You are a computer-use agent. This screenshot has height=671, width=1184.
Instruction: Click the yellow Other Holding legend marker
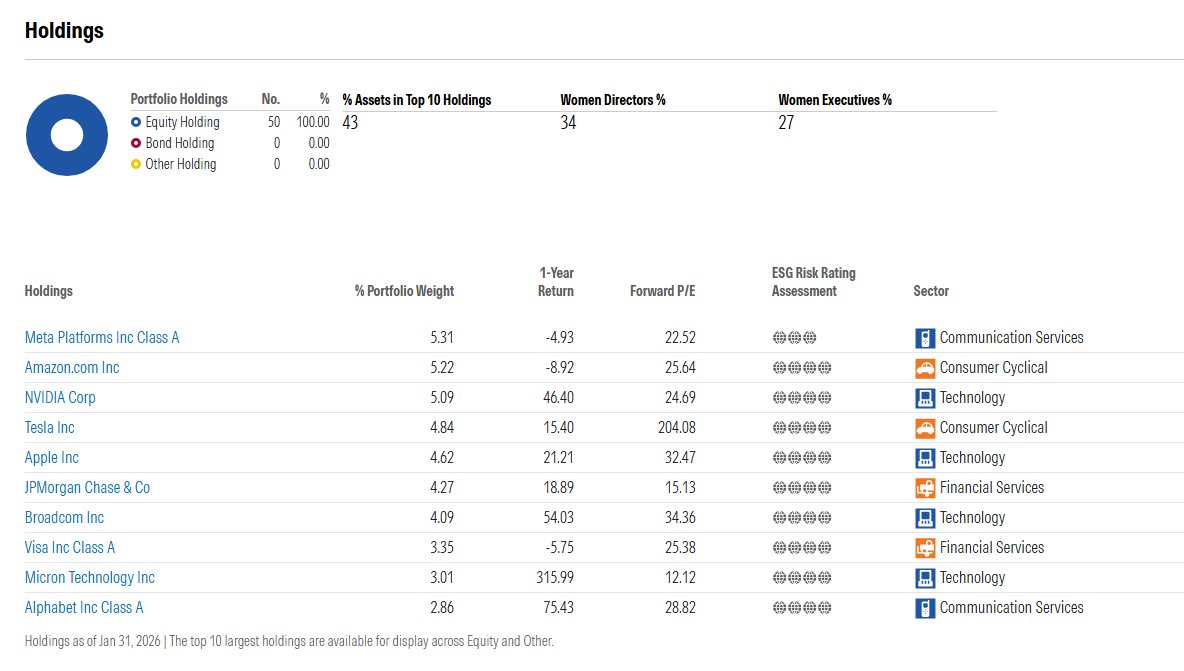click(136, 165)
